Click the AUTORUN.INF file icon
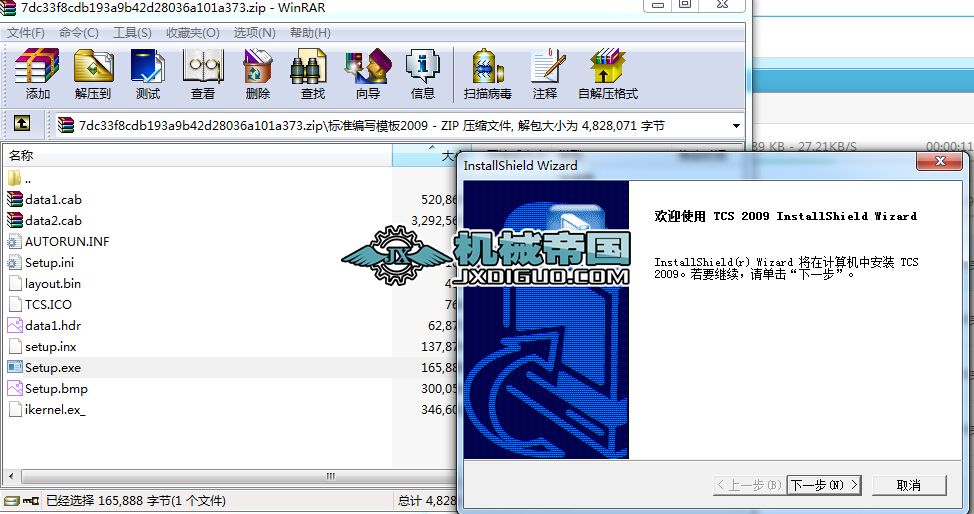The height and width of the screenshot is (514, 974). point(15,242)
